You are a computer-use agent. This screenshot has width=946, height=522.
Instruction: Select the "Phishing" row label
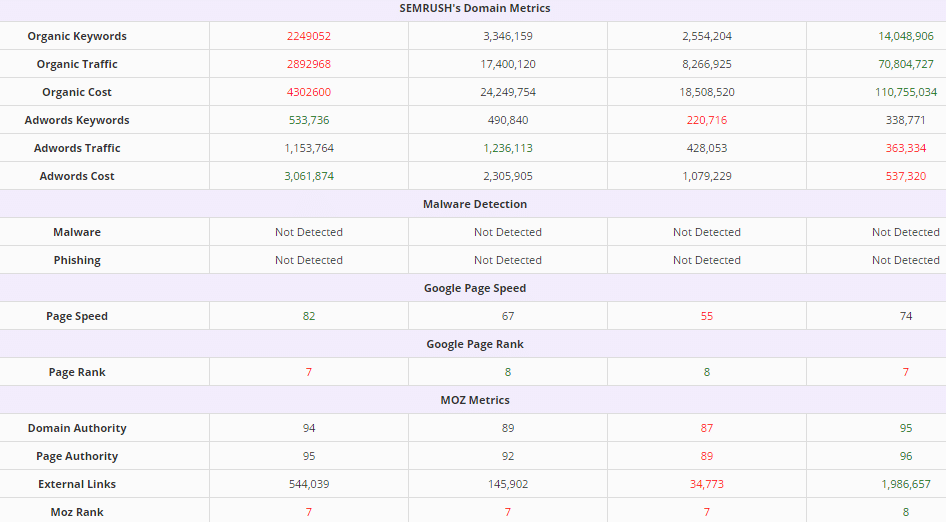tap(77, 260)
